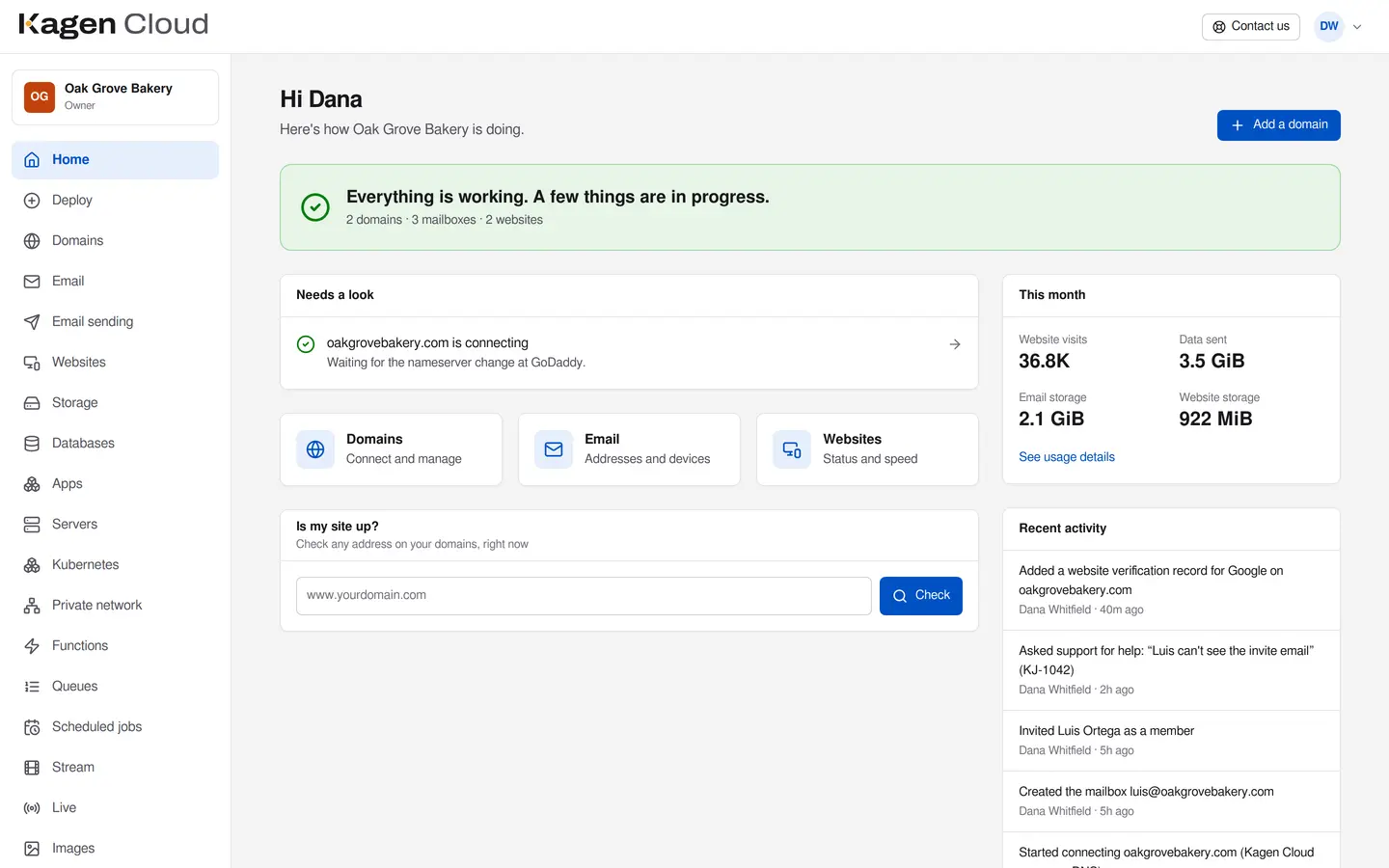Click the 'Created the mailbox luis@oakgrovebakery.com' entry
The height and width of the screenshot is (868, 1389).
click(1172, 801)
